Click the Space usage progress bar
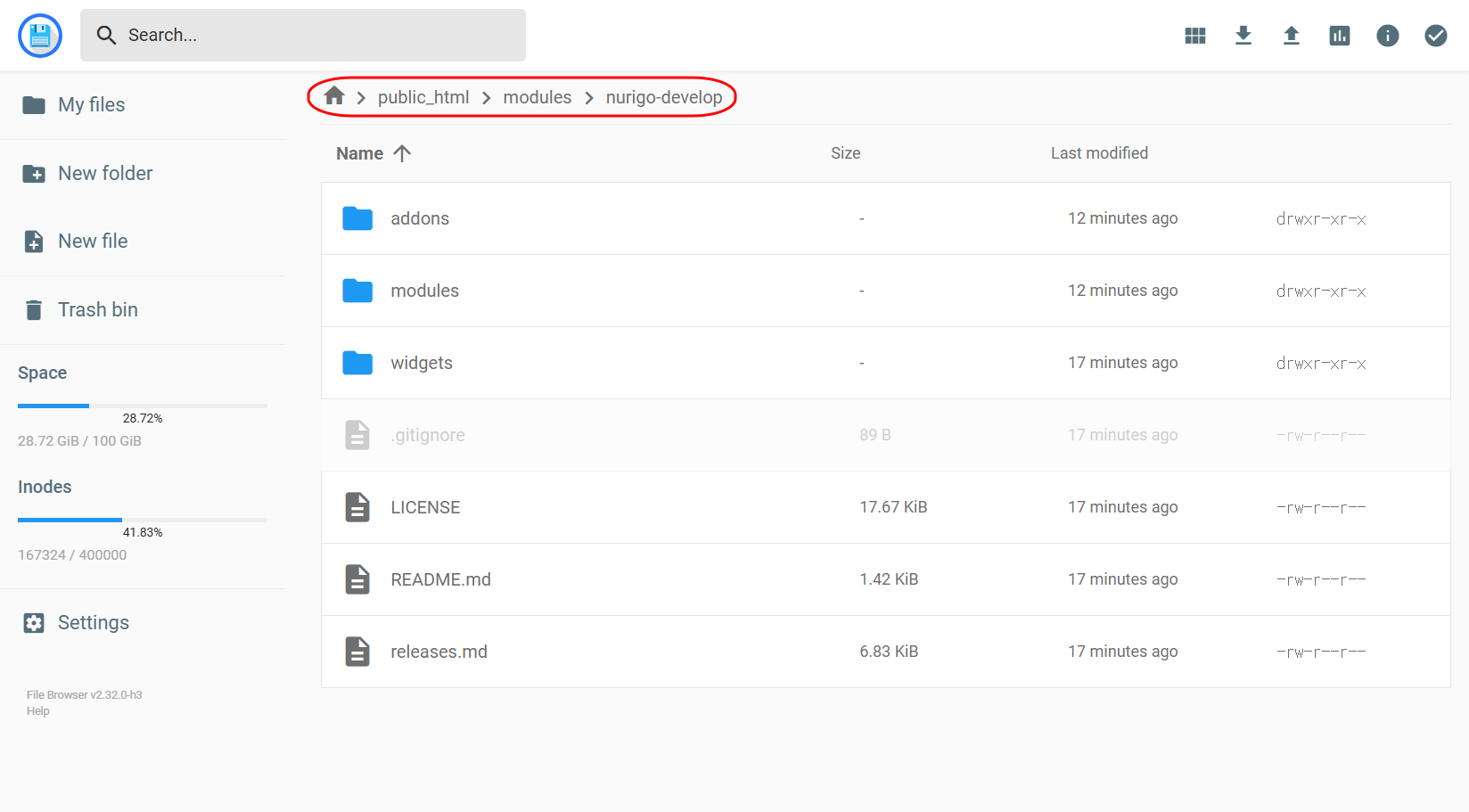Viewport: 1469px width, 812px height. coord(143,406)
